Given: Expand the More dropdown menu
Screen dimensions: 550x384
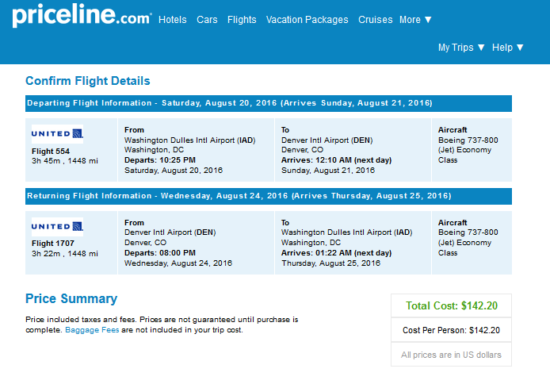Looking at the screenshot, I should coord(415,20).
